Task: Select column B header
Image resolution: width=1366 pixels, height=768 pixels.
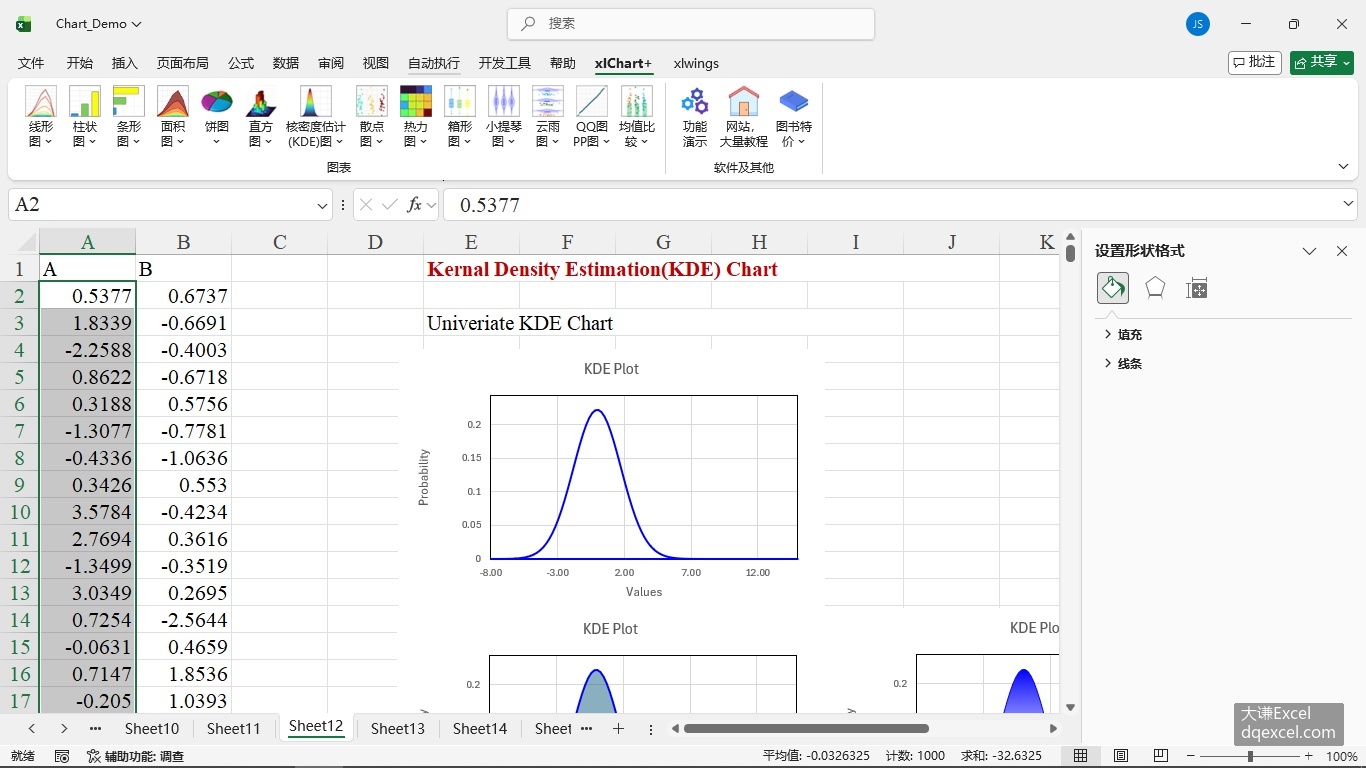Action: tap(183, 242)
